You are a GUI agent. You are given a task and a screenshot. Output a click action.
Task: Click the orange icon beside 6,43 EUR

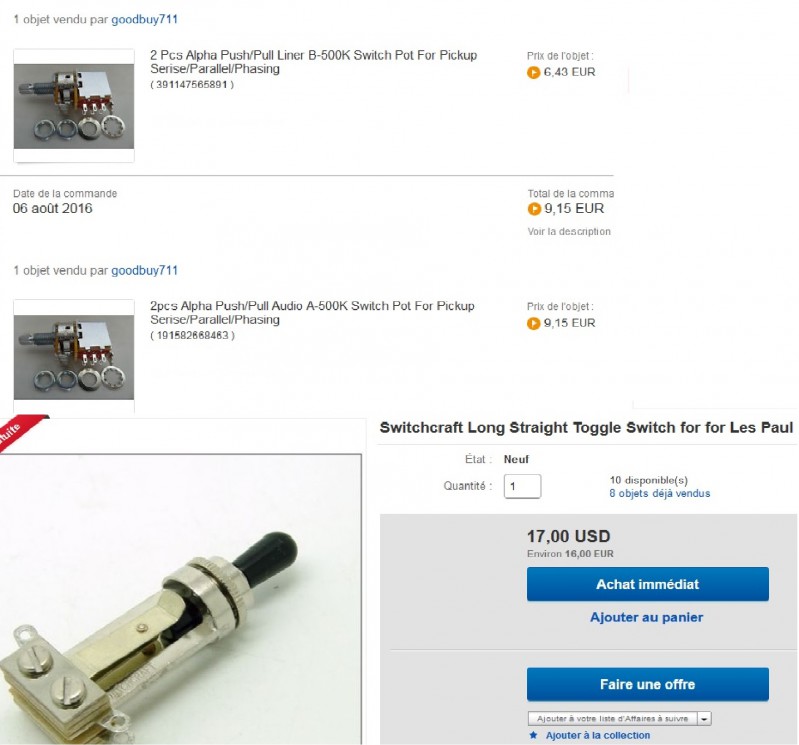tap(533, 72)
